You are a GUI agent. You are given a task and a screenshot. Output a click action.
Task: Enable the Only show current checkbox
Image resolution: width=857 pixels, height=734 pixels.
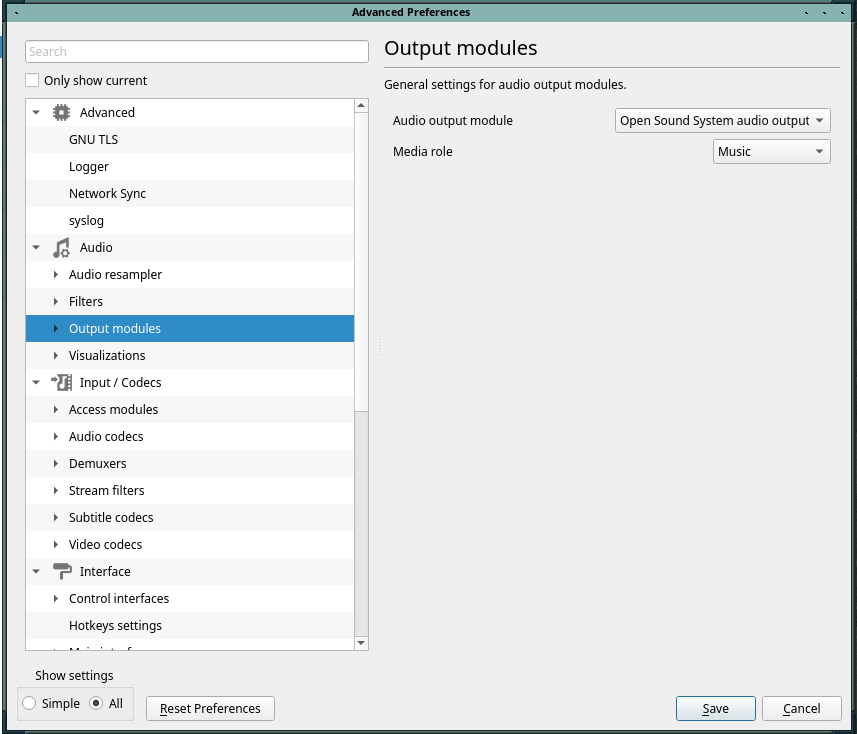(x=33, y=81)
